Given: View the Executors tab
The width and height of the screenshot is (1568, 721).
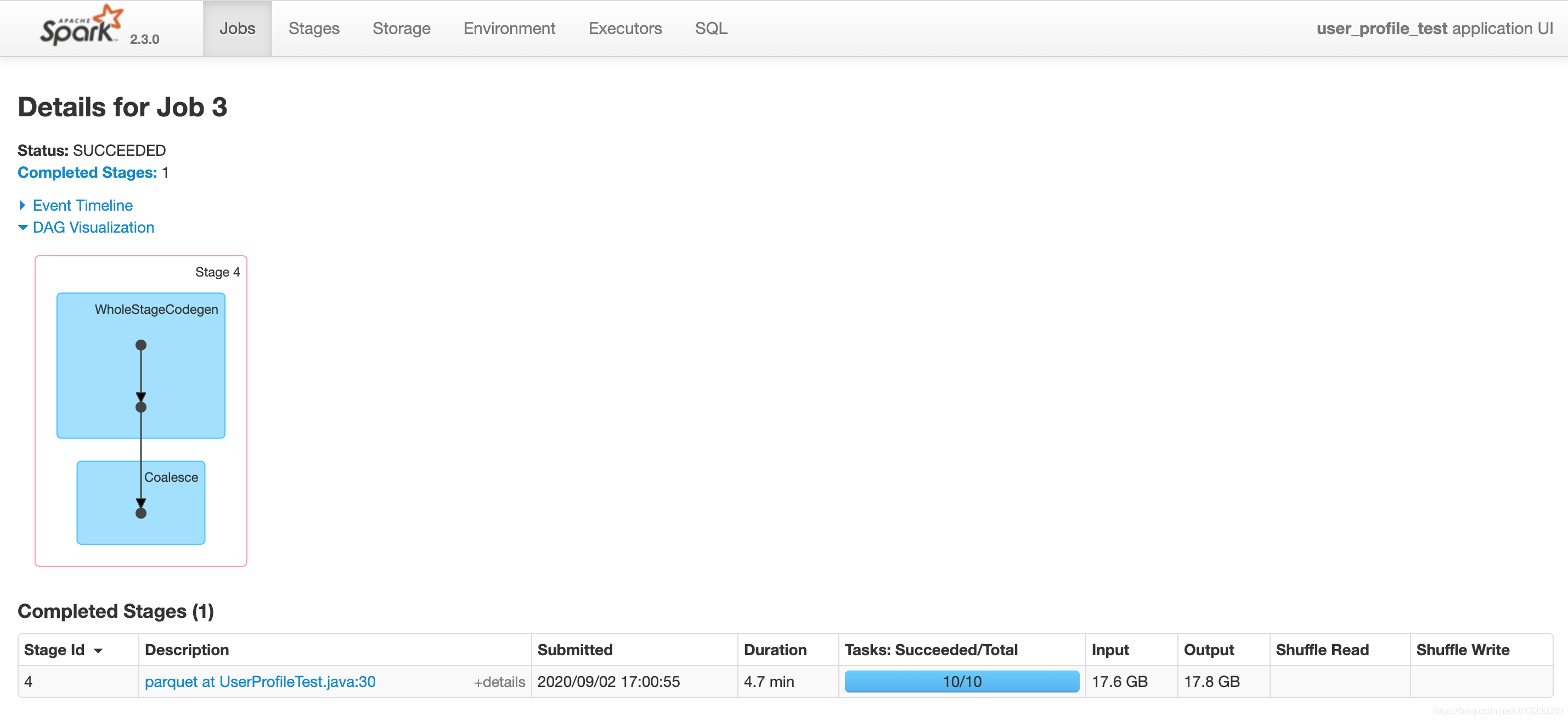Looking at the screenshot, I should 625,29.
